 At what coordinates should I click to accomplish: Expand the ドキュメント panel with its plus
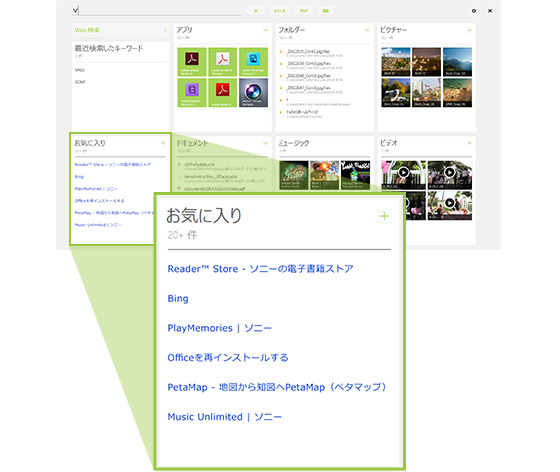(265, 143)
